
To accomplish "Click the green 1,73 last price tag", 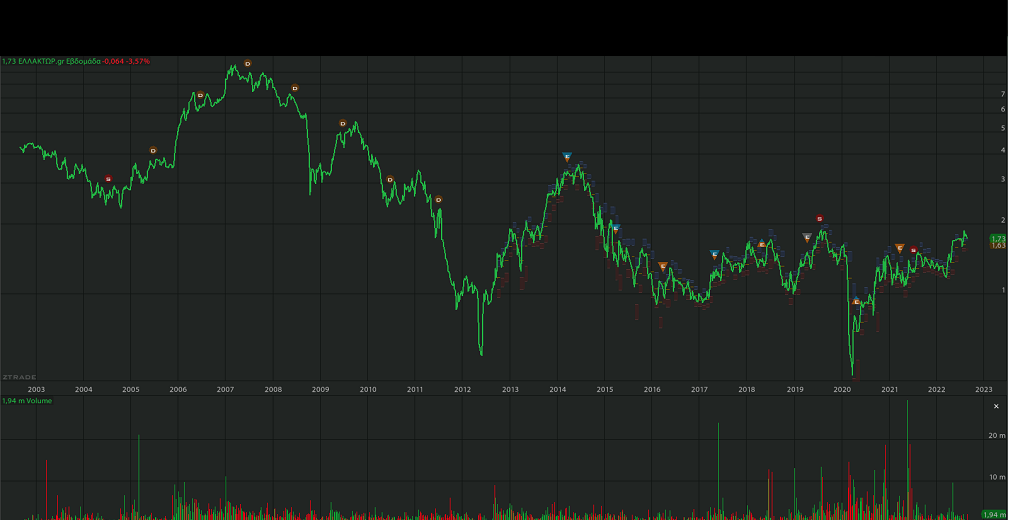I will (998, 239).
